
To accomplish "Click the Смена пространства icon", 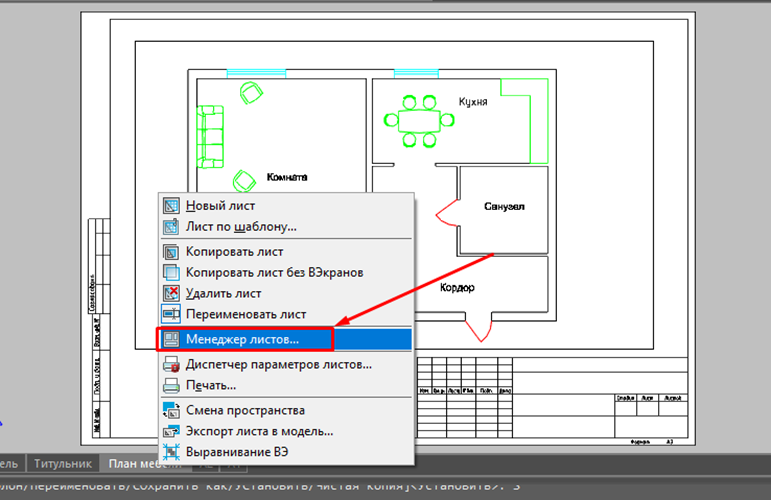I will point(171,411).
